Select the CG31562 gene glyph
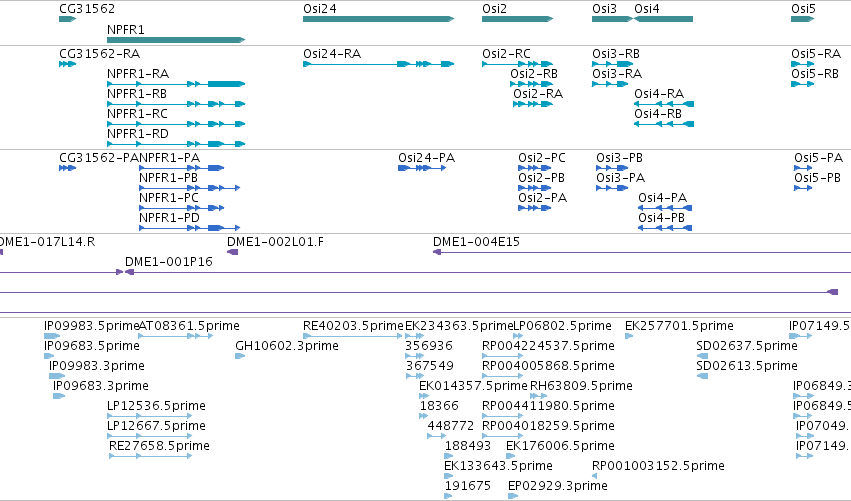 tap(67, 19)
